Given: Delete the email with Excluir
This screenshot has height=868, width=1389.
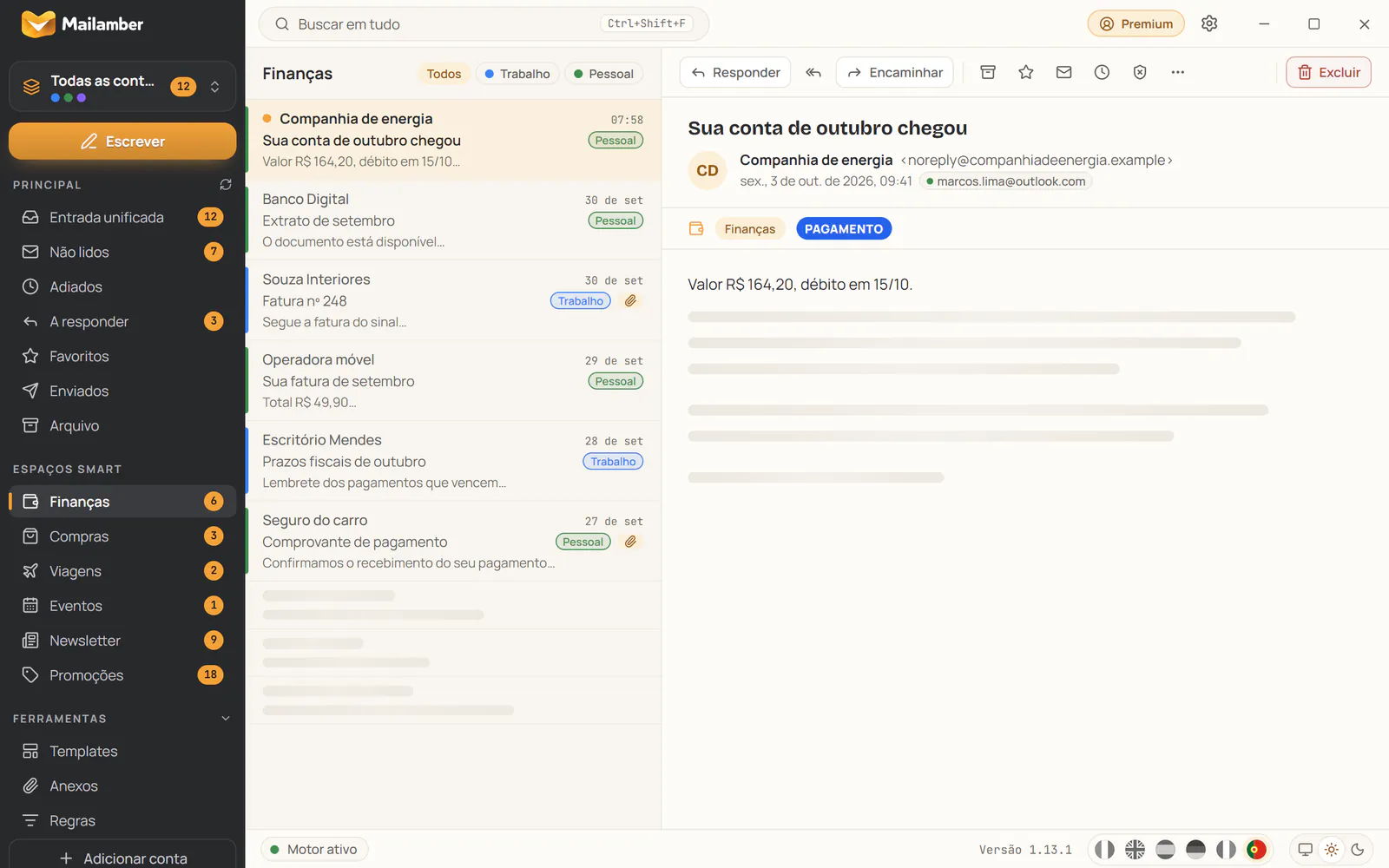Looking at the screenshot, I should coord(1329,73).
